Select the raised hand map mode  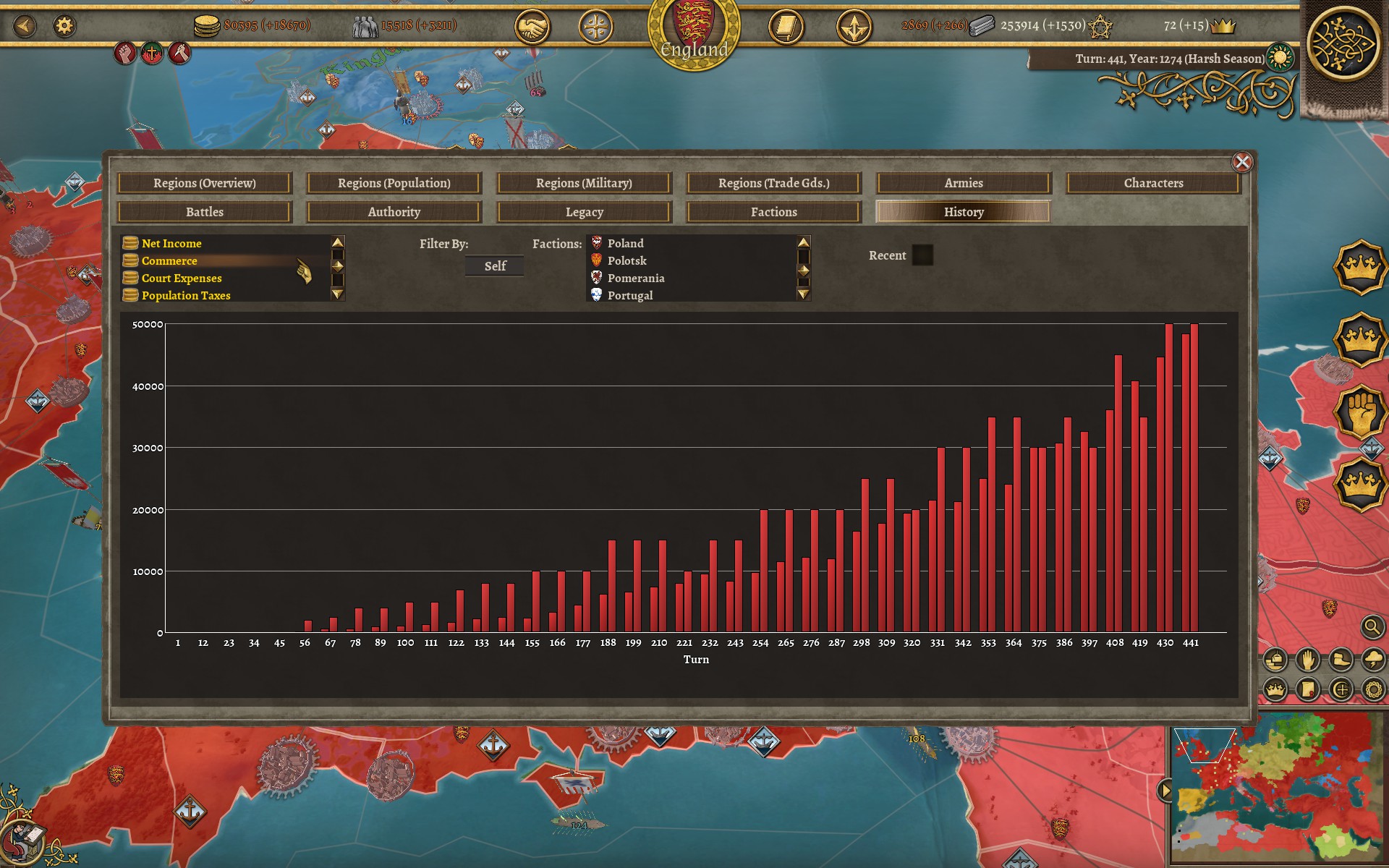1308,660
